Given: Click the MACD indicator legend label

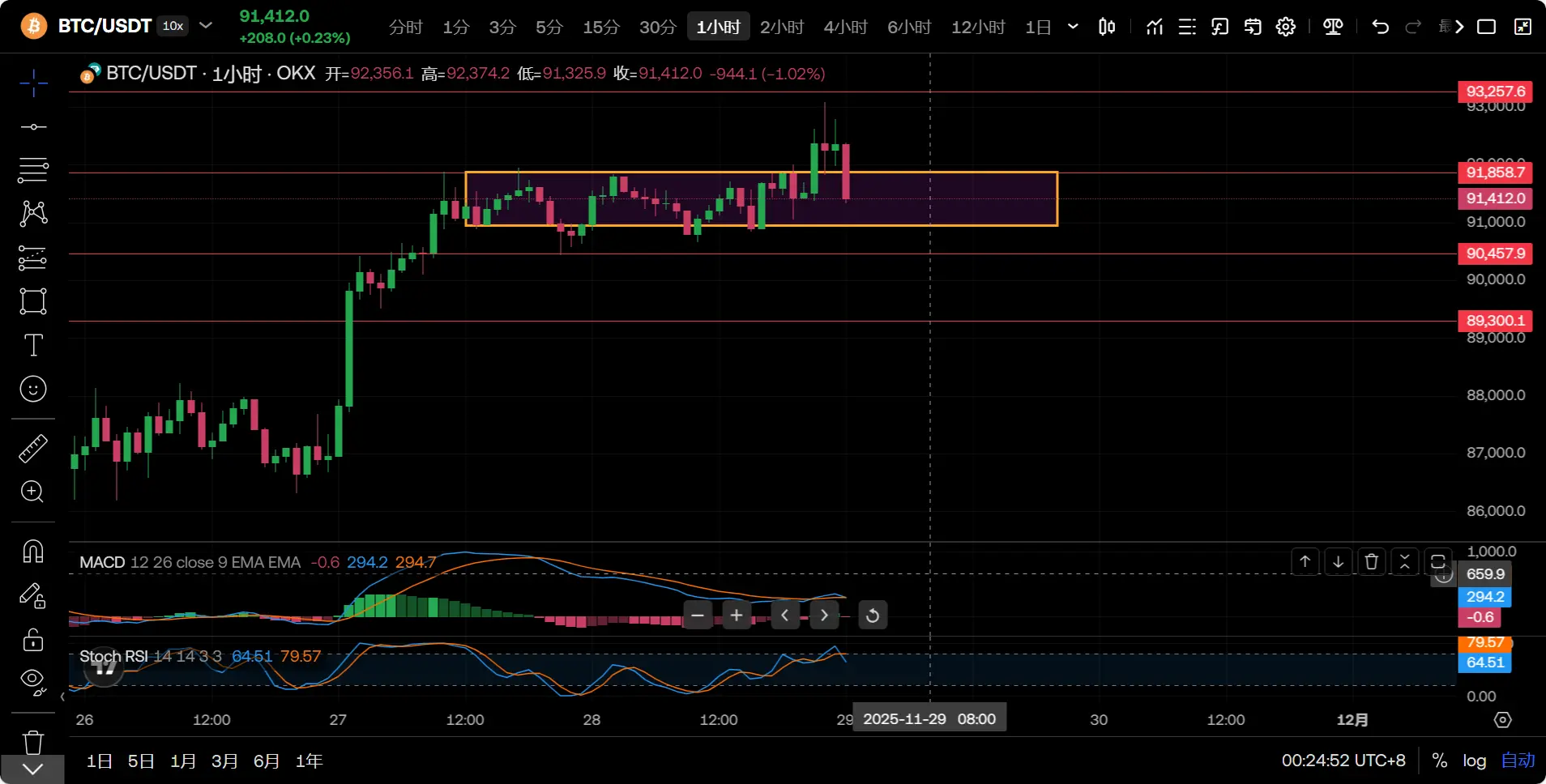Looking at the screenshot, I should tap(102, 562).
